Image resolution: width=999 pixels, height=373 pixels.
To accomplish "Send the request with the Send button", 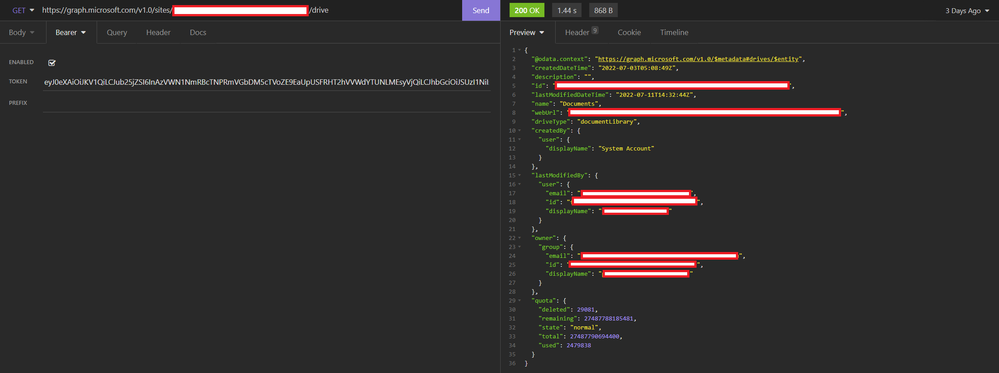I will click(x=481, y=10).
